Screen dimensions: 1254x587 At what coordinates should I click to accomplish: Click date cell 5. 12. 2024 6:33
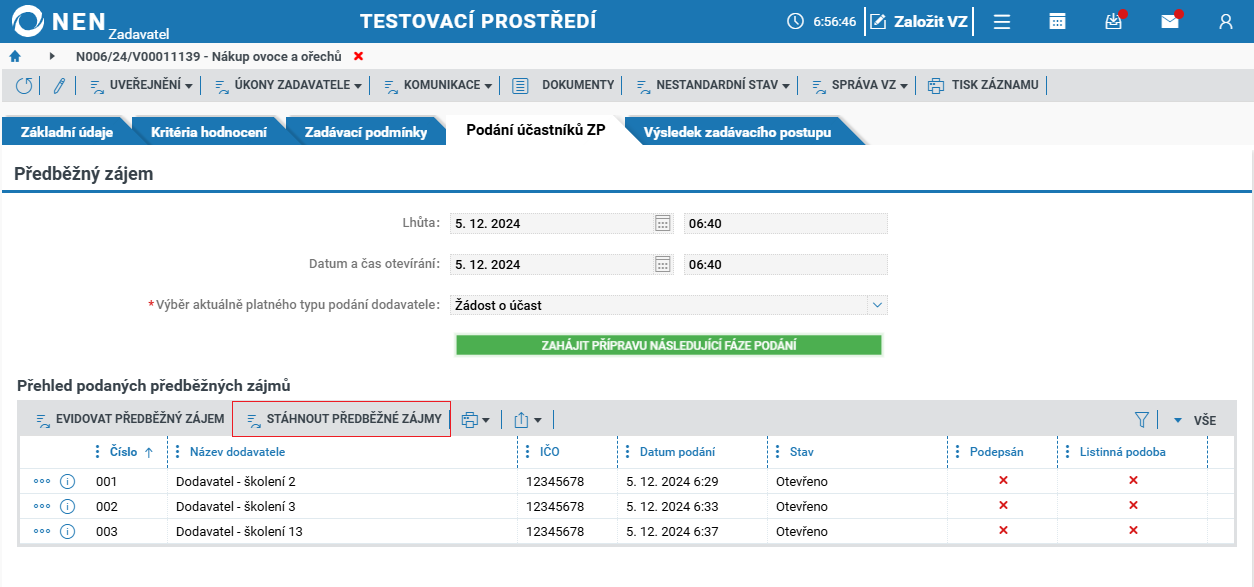[692, 506]
